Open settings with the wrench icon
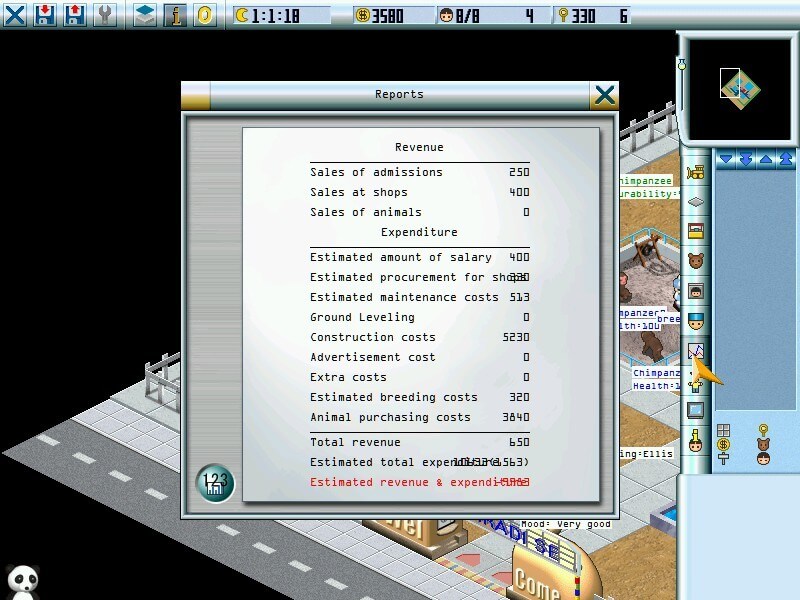 [x=105, y=15]
